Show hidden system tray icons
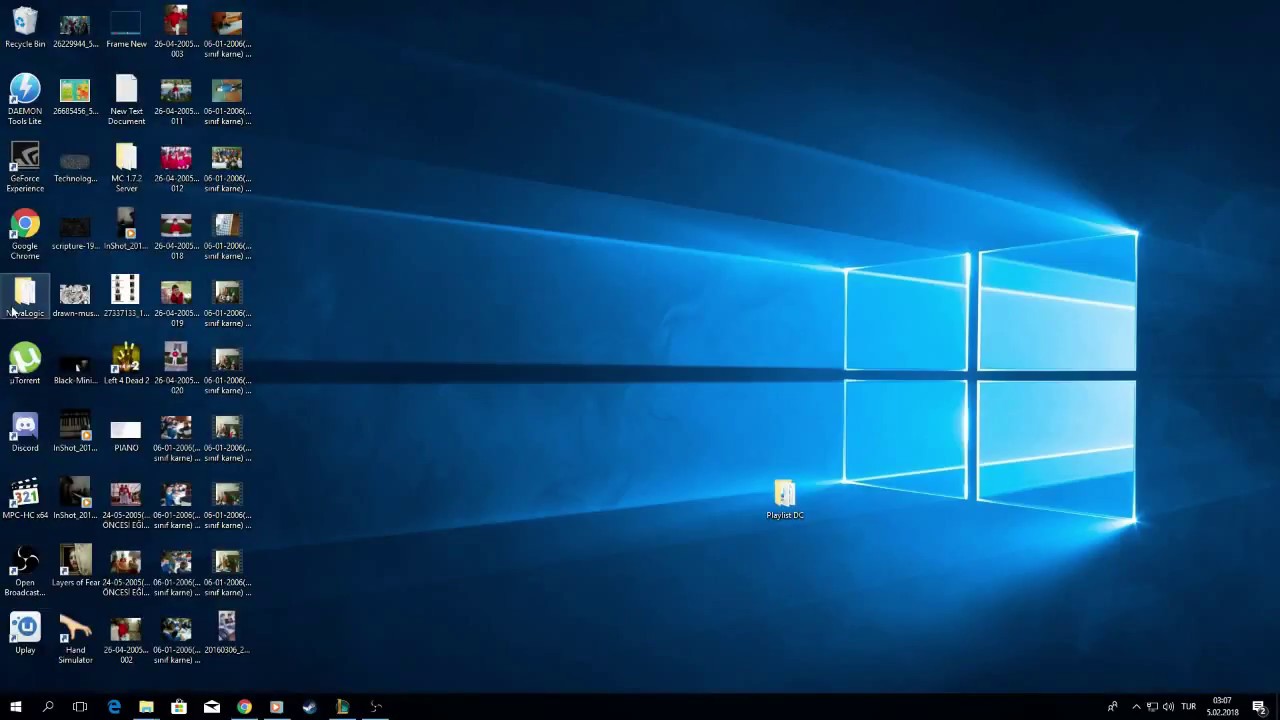 click(1136, 707)
